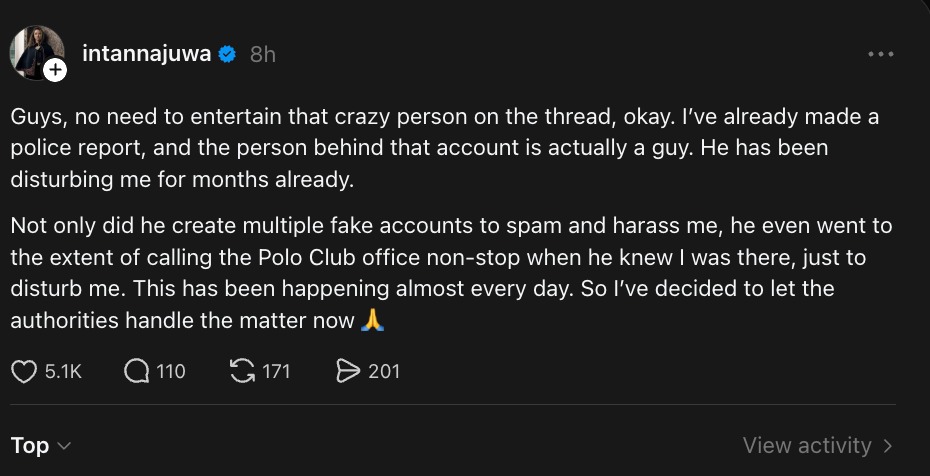Open the intannajuwa username profile link
Screen dimensions: 930x476
coord(146,54)
